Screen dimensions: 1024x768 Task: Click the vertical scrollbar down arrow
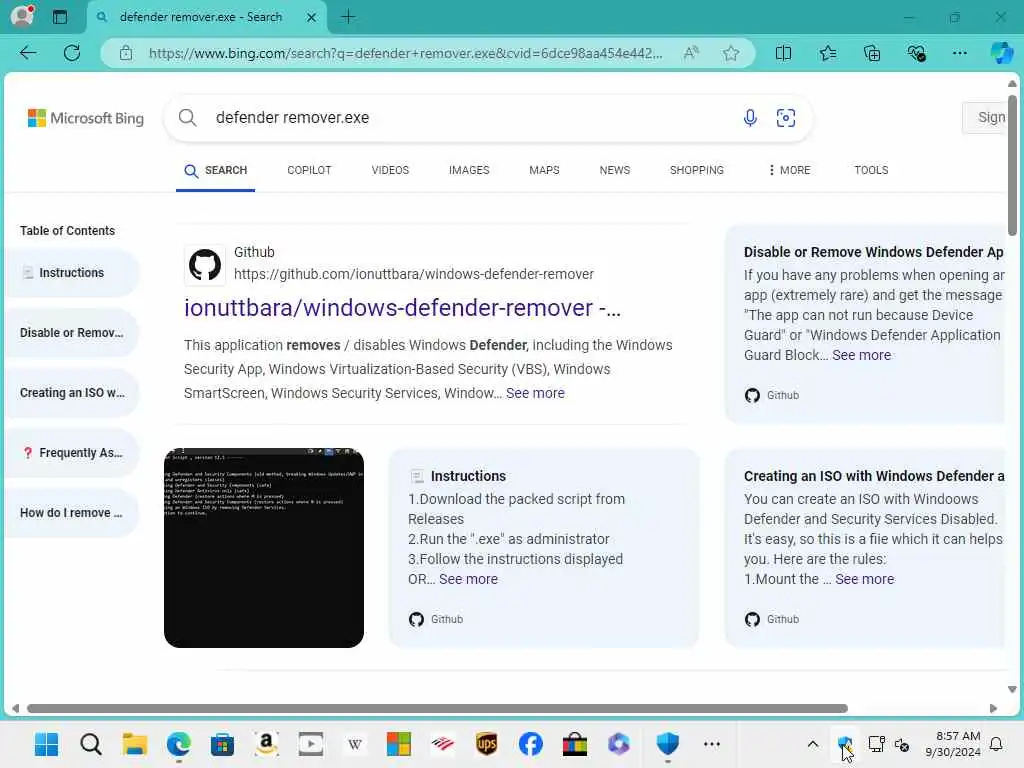(1012, 690)
